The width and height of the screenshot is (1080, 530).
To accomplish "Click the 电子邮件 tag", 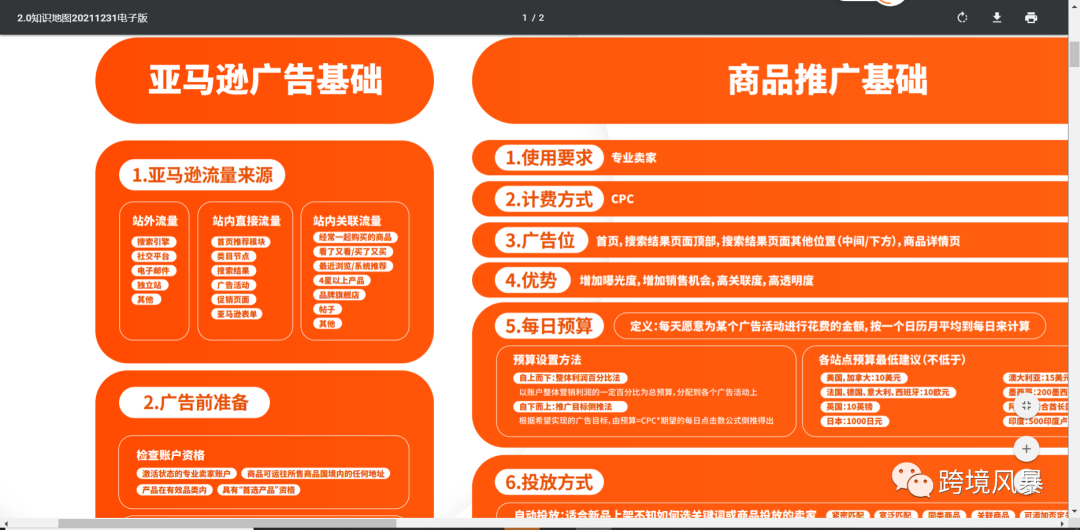I will 154,271.
